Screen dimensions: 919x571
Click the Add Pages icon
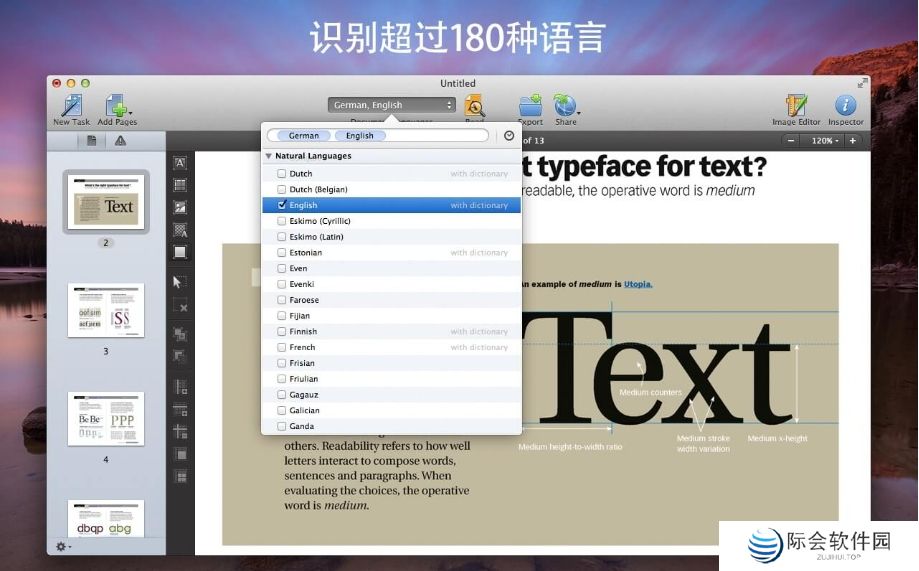(x=116, y=106)
